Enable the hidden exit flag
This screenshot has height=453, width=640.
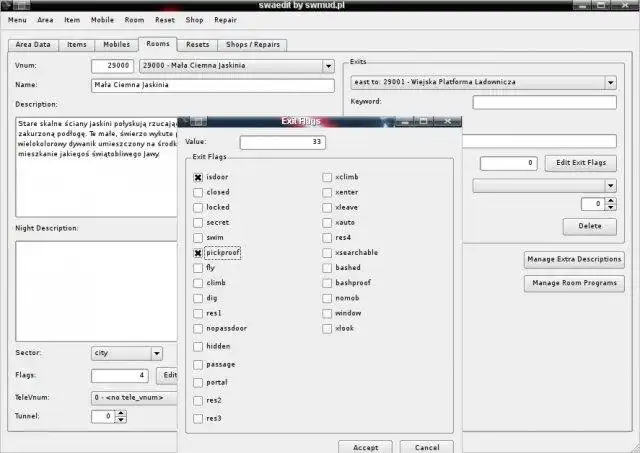(198, 346)
